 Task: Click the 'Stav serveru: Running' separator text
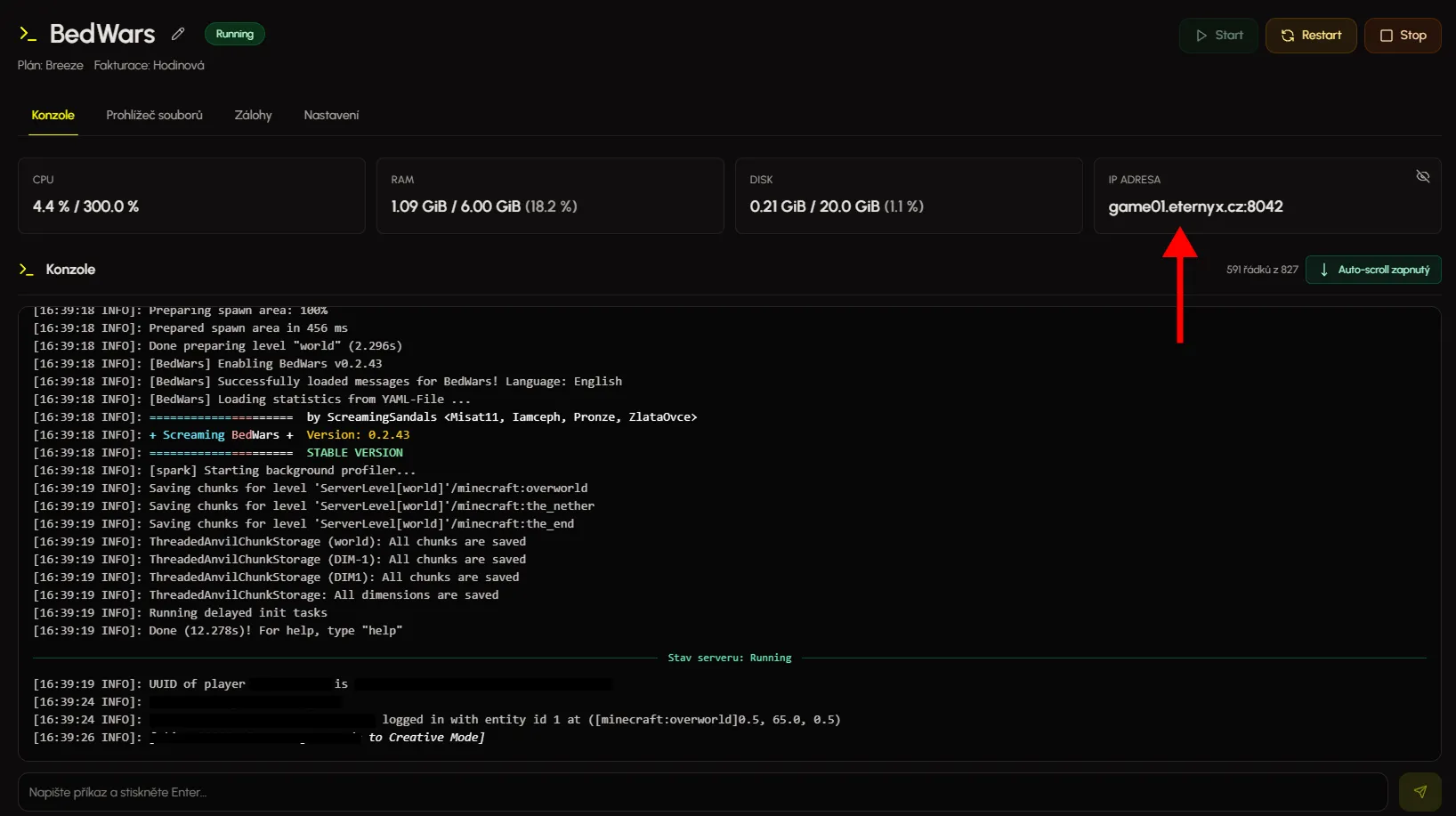click(x=730, y=658)
